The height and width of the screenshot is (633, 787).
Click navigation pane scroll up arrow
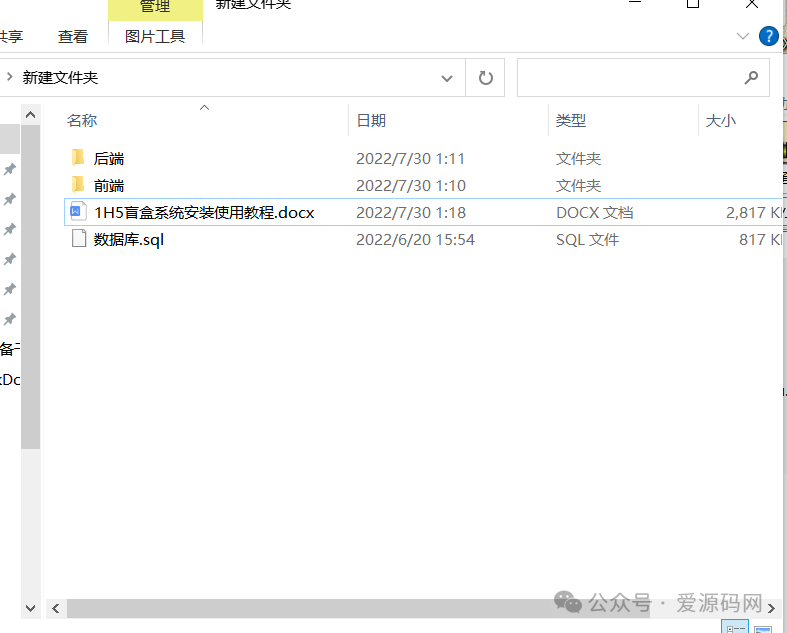pyautogui.click(x=30, y=115)
